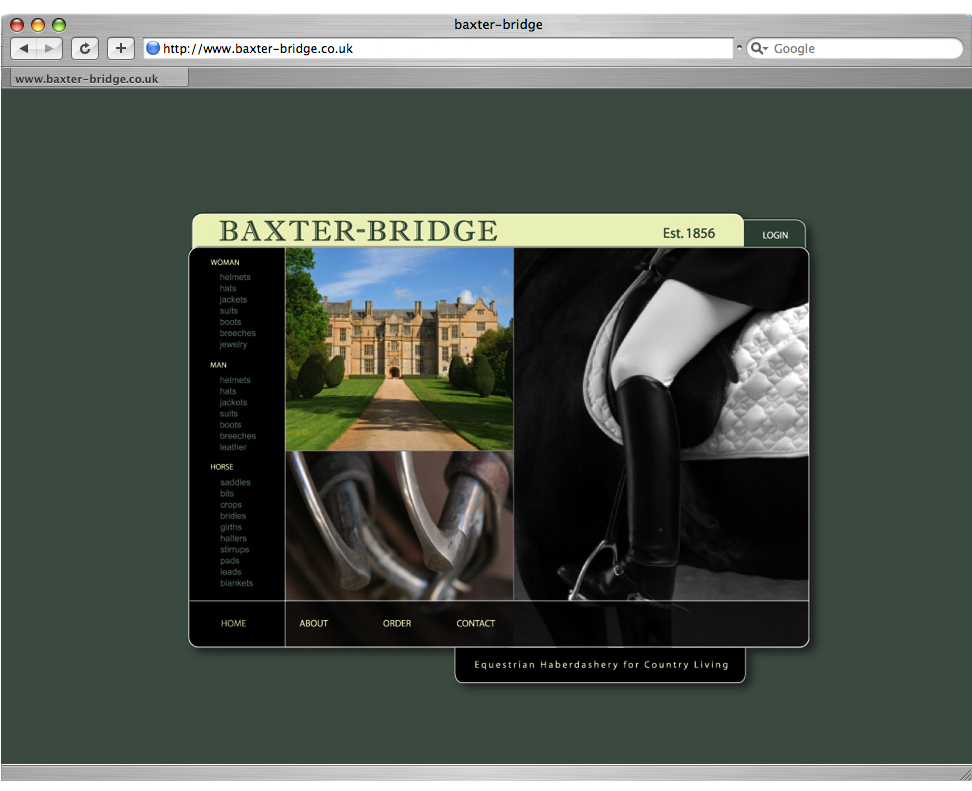Image resolution: width=972 pixels, height=791 pixels.
Task: Click the ORDER navigation link
Action: 396,623
